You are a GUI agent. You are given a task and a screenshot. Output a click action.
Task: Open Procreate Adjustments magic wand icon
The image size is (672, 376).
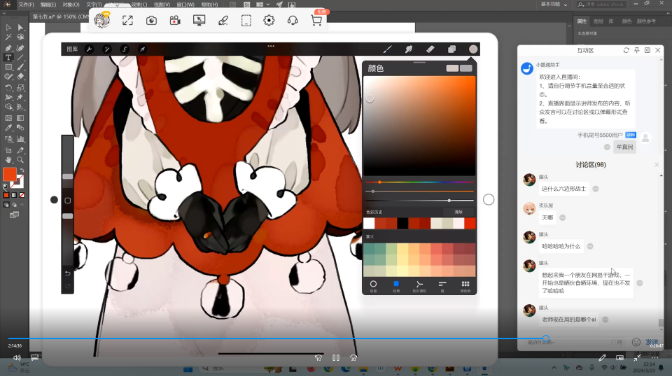[107, 49]
